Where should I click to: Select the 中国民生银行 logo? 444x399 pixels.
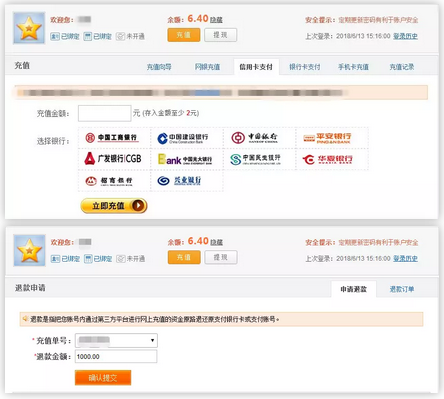click(255, 159)
